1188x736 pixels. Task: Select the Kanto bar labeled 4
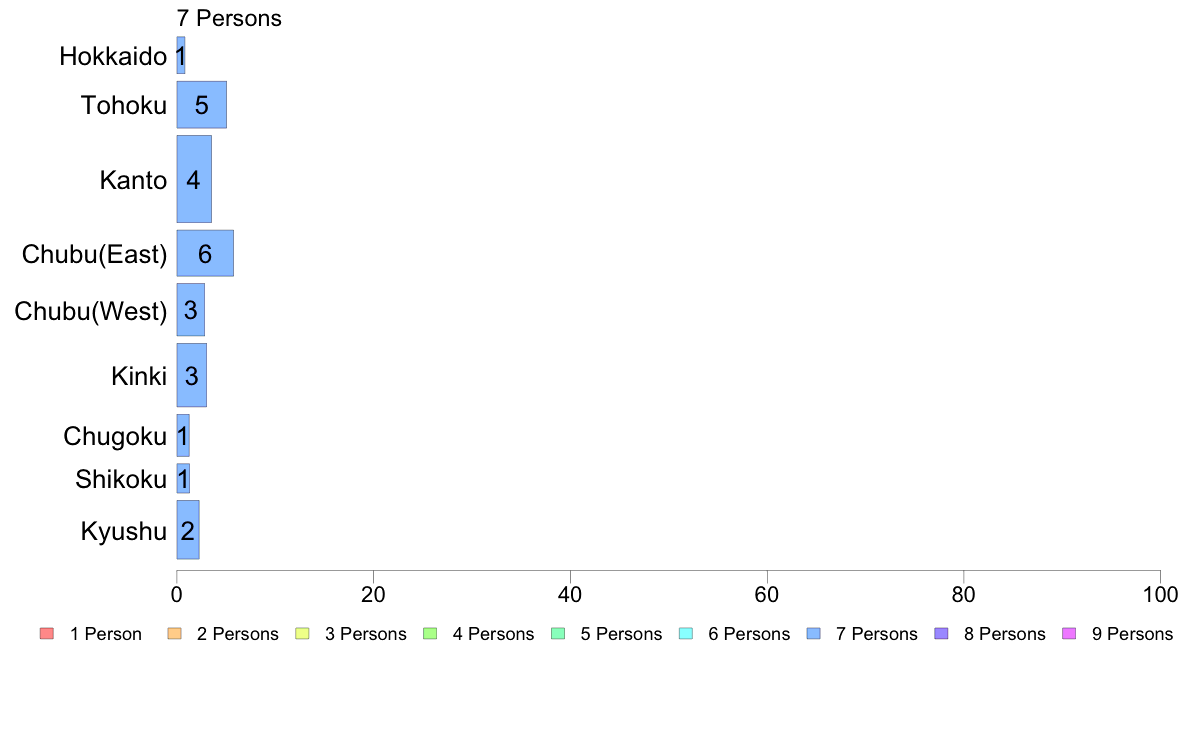(x=194, y=179)
